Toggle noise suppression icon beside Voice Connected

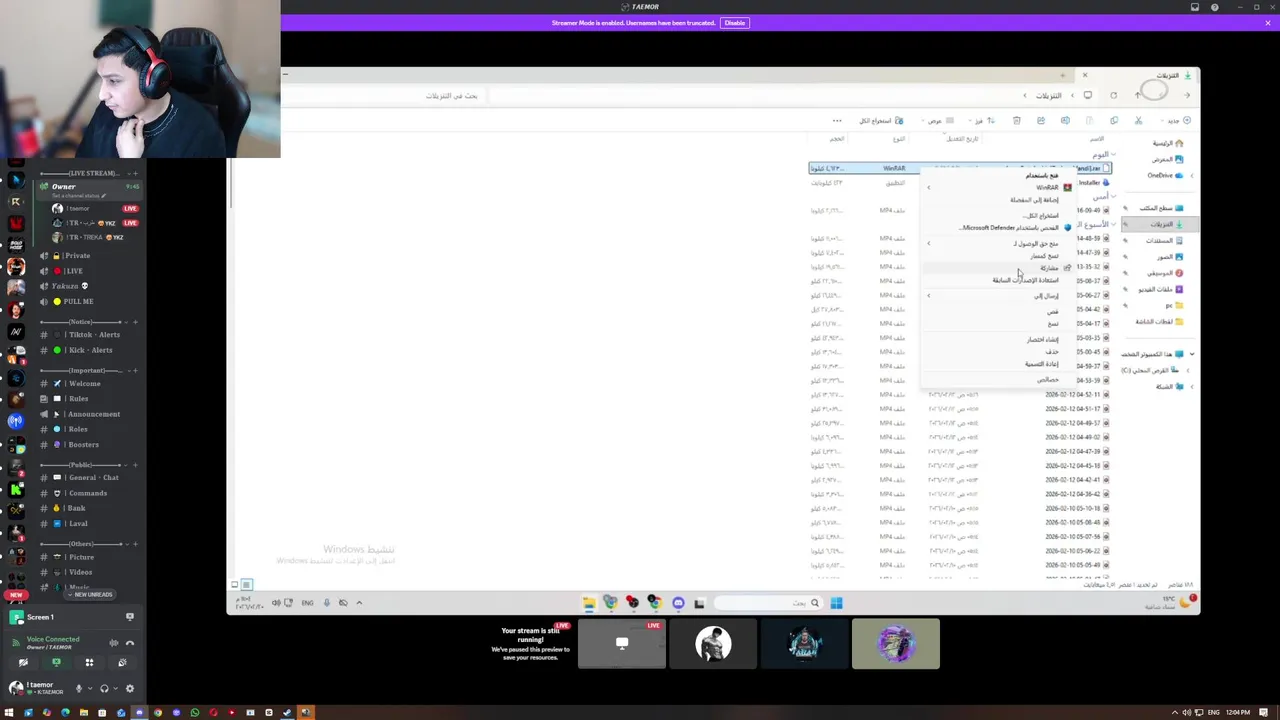tap(113, 642)
